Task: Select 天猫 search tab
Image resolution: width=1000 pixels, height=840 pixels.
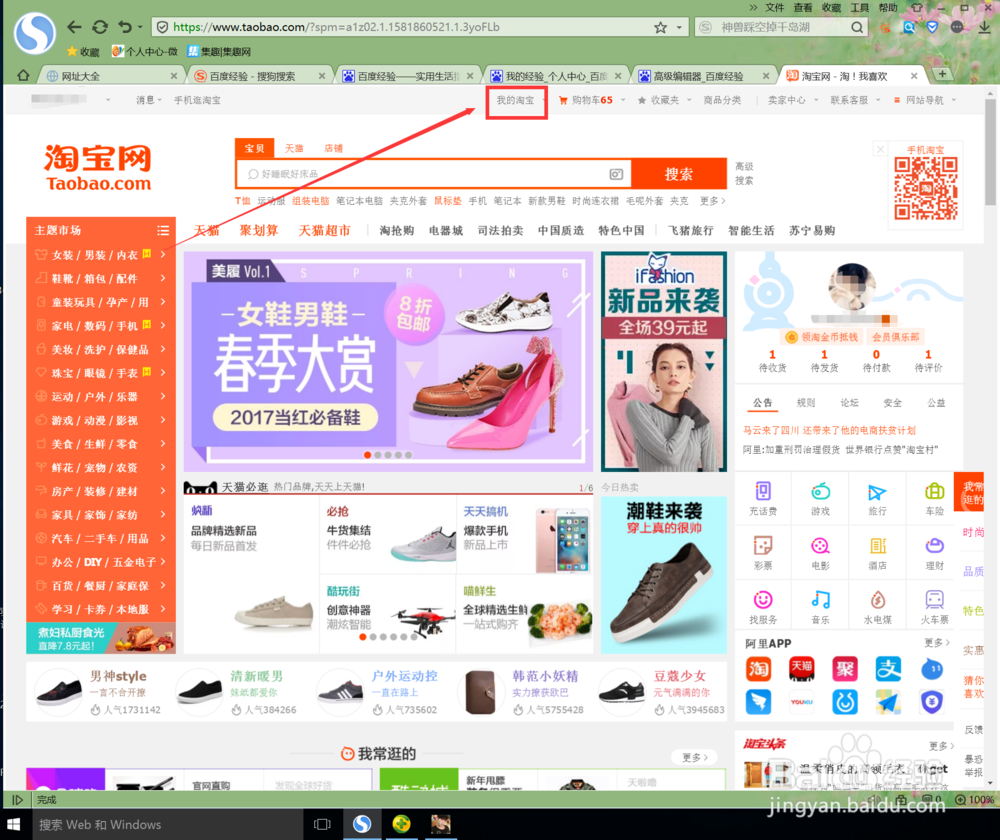Action: (294, 148)
